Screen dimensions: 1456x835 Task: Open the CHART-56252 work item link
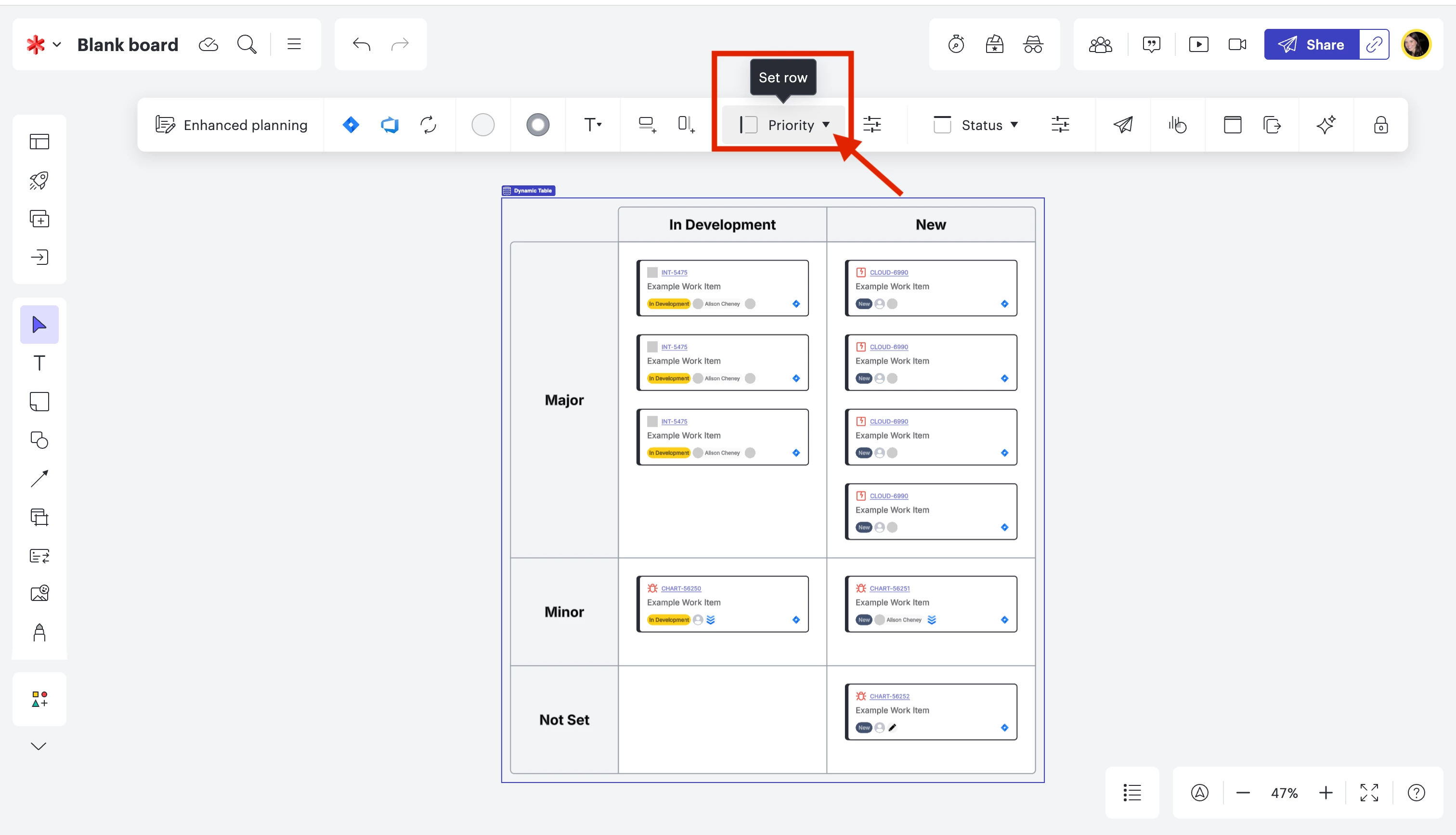pyautogui.click(x=889, y=696)
